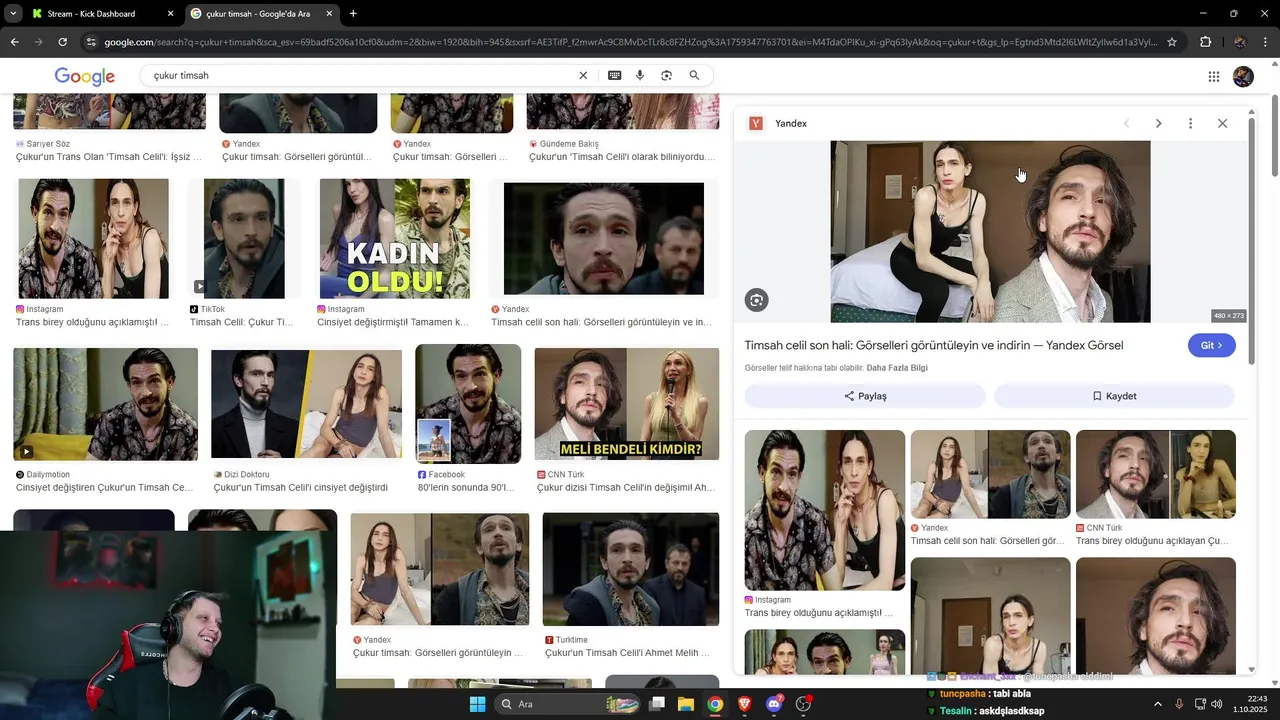Show next image in preview panel
The image size is (1280, 720).
(1158, 124)
